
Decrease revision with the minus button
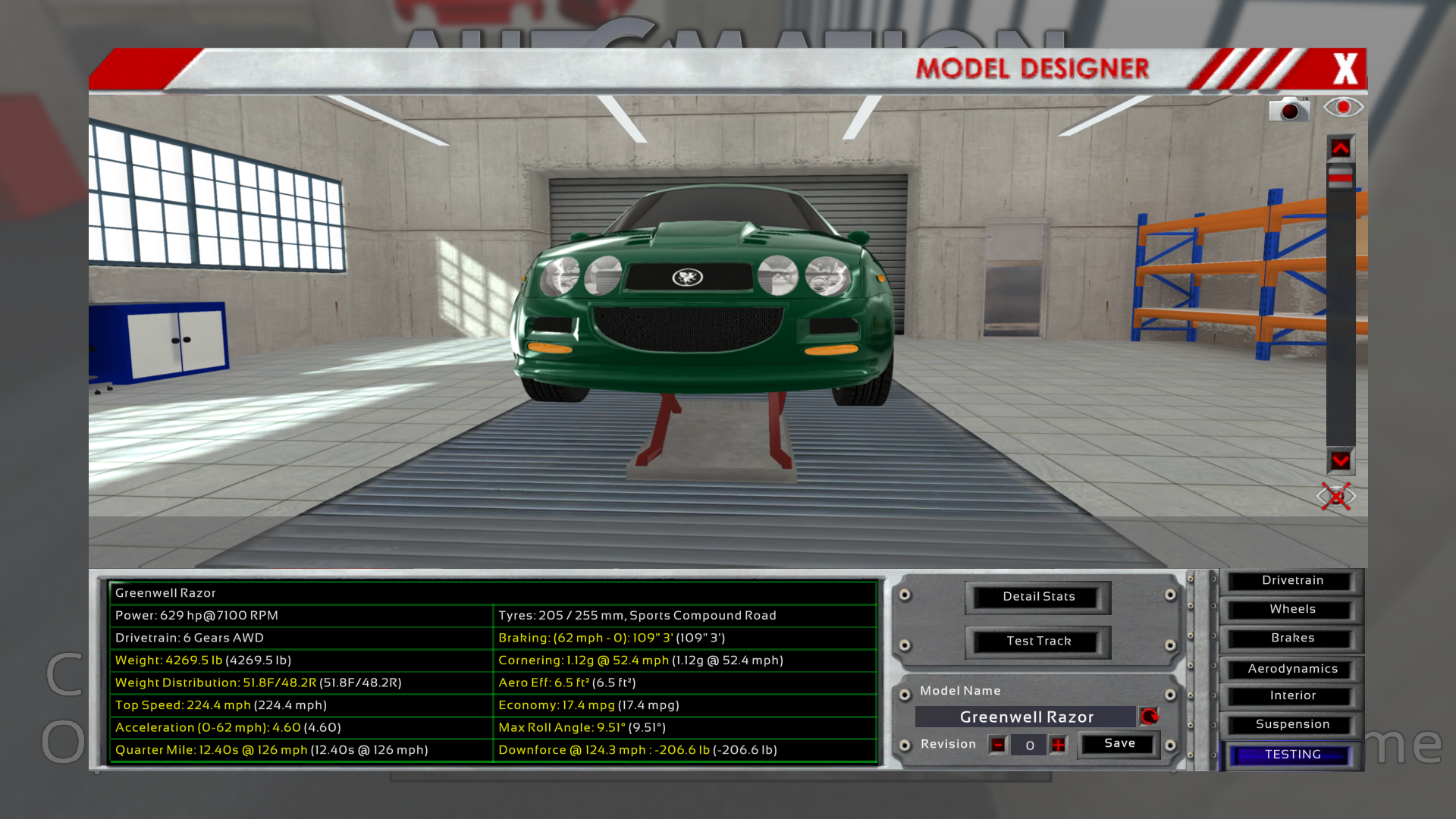[x=998, y=745]
